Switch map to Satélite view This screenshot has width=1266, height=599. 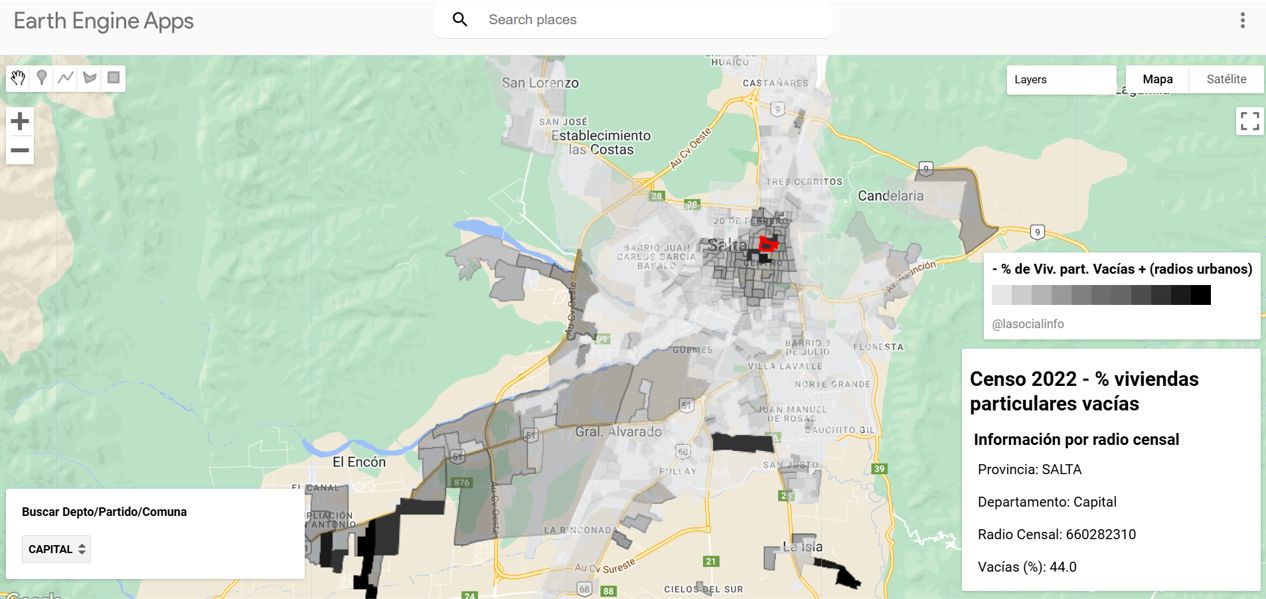click(x=1226, y=79)
